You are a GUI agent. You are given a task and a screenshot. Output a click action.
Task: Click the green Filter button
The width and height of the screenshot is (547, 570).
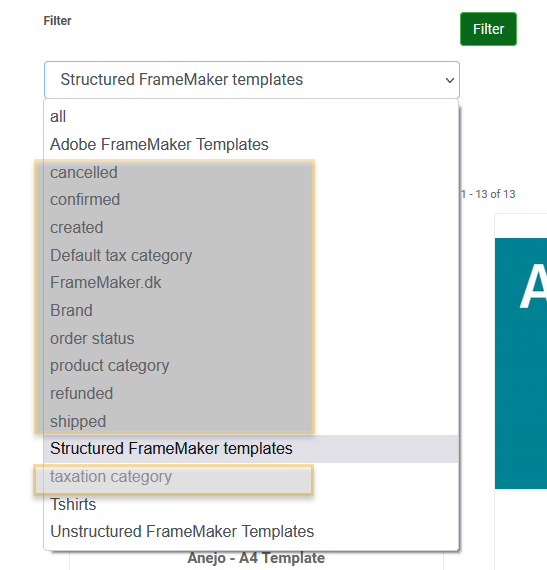pyautogui.click(x=488, y=29)
